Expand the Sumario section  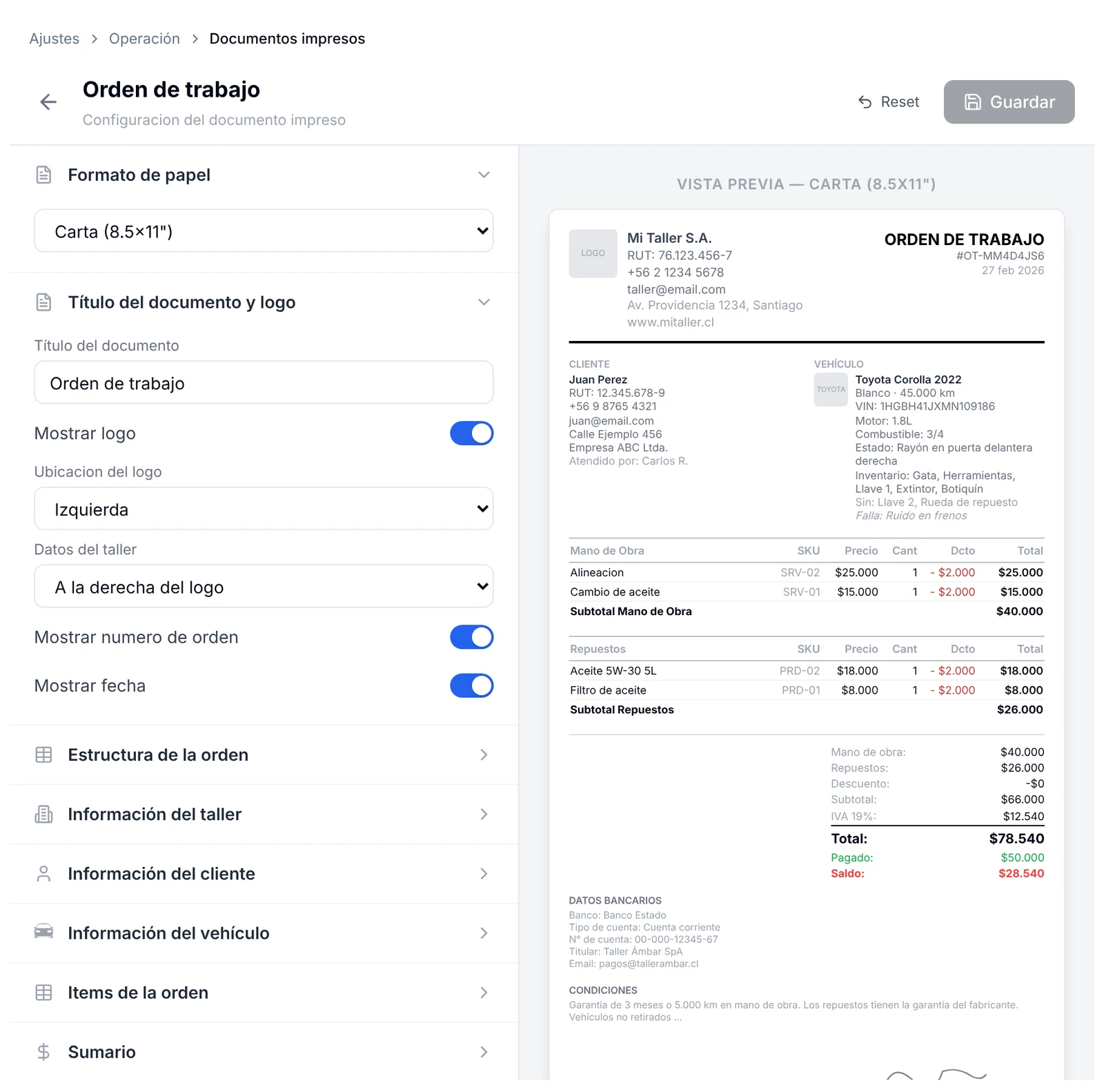point(264,1051)
